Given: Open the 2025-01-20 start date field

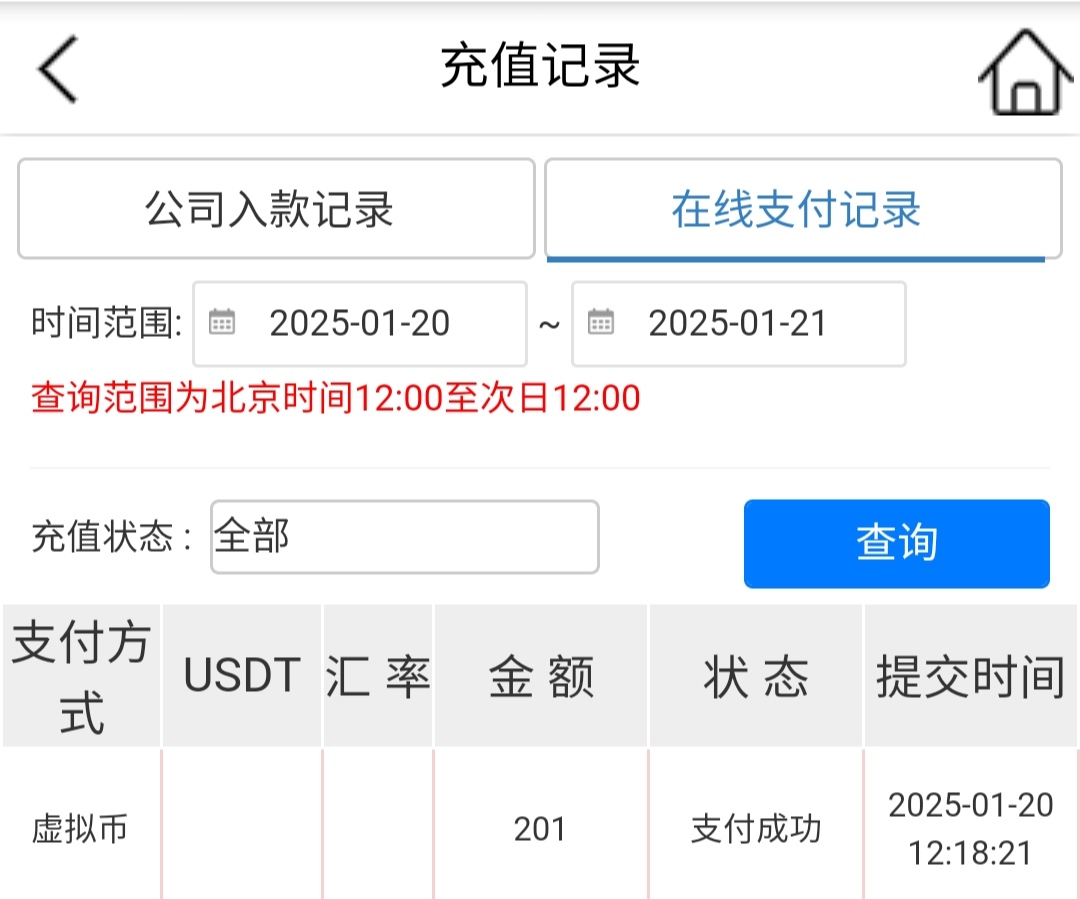Looking at the screenshot, I should (x=360, y=324).
